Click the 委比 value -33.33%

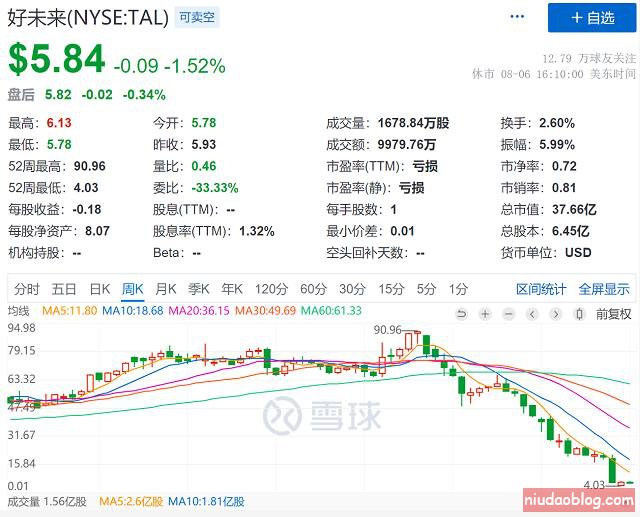215,188
